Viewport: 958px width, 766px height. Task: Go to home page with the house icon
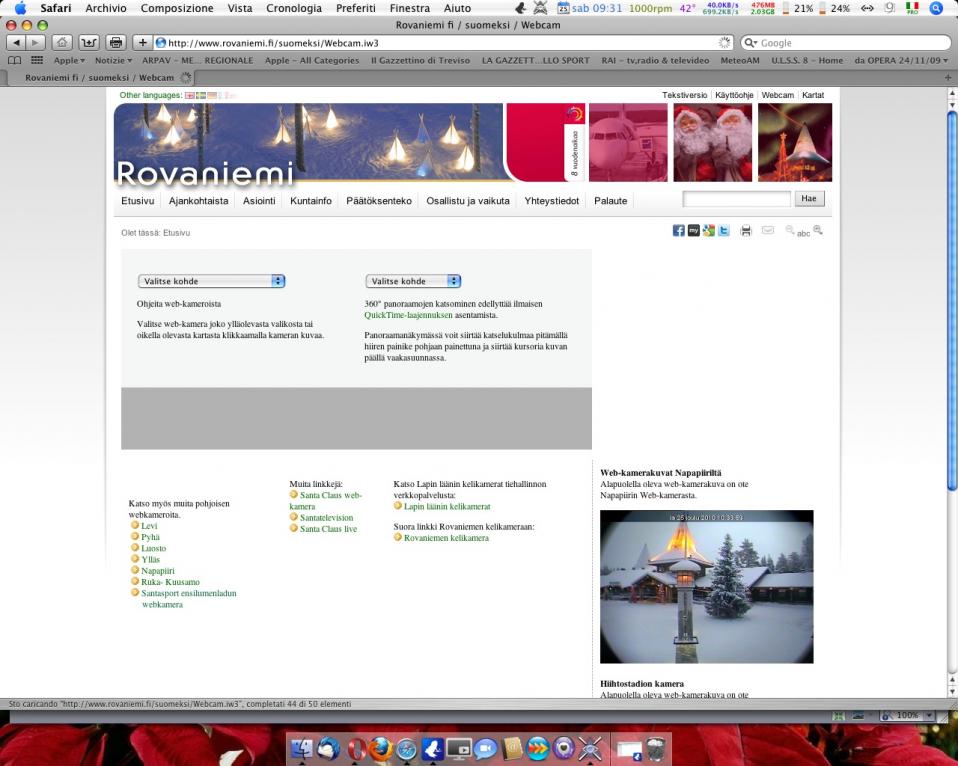tap(62, 43)
